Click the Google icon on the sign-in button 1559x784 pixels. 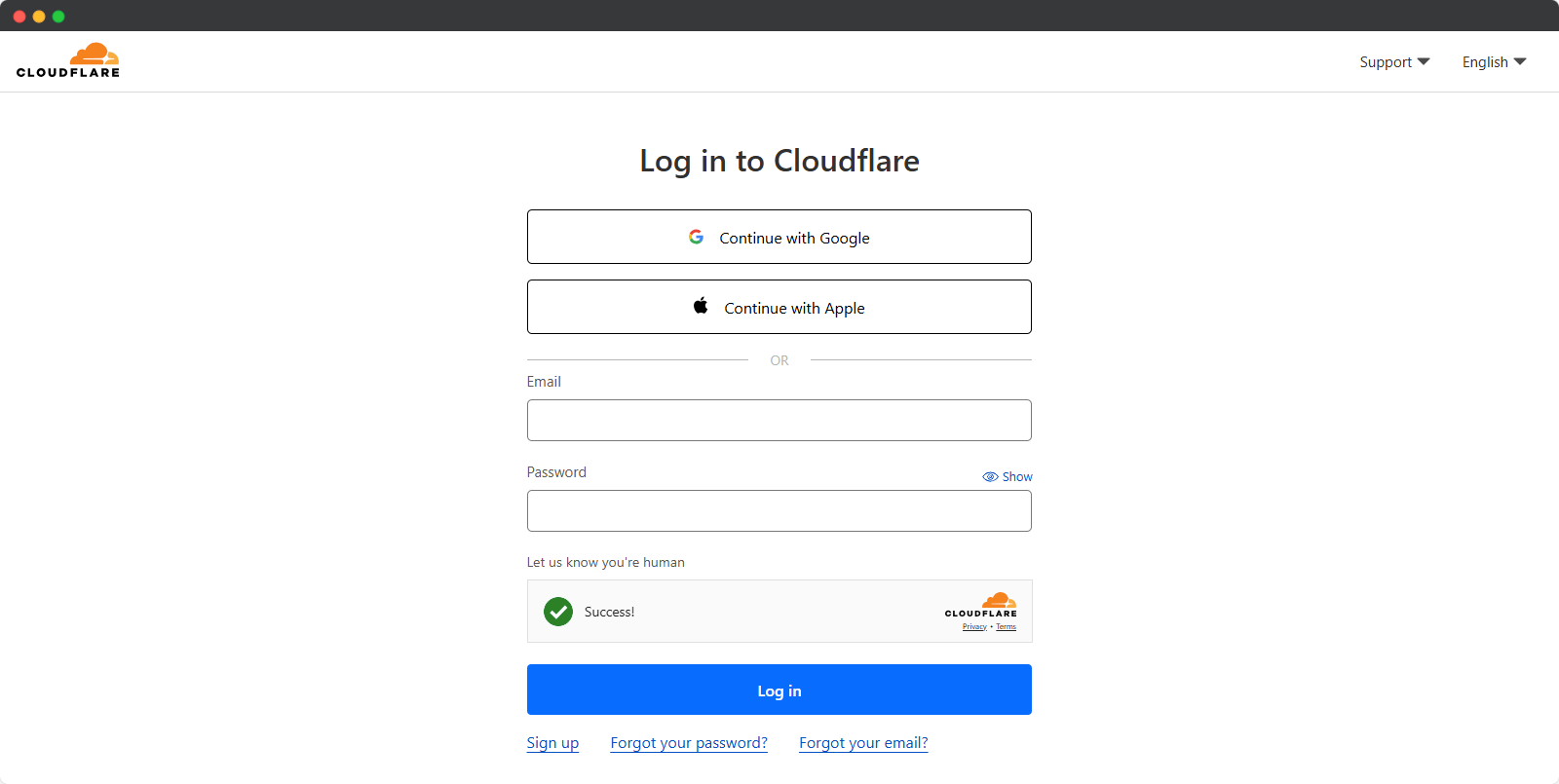(x=696, y=237)
